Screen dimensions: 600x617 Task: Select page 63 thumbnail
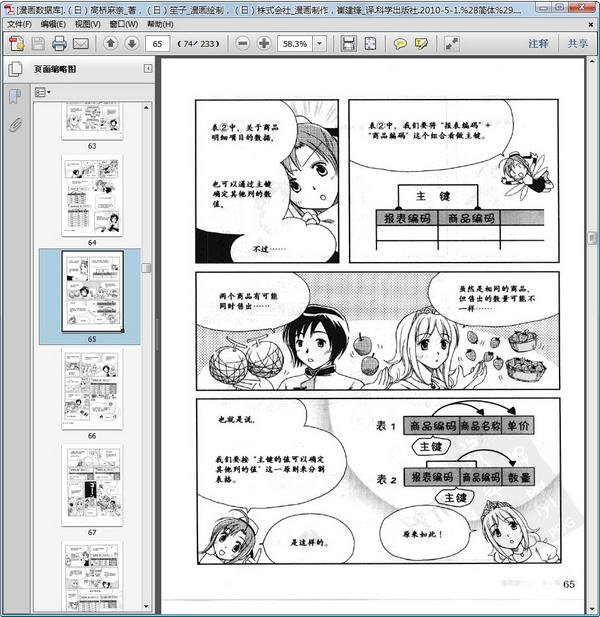tap(92, 121)
